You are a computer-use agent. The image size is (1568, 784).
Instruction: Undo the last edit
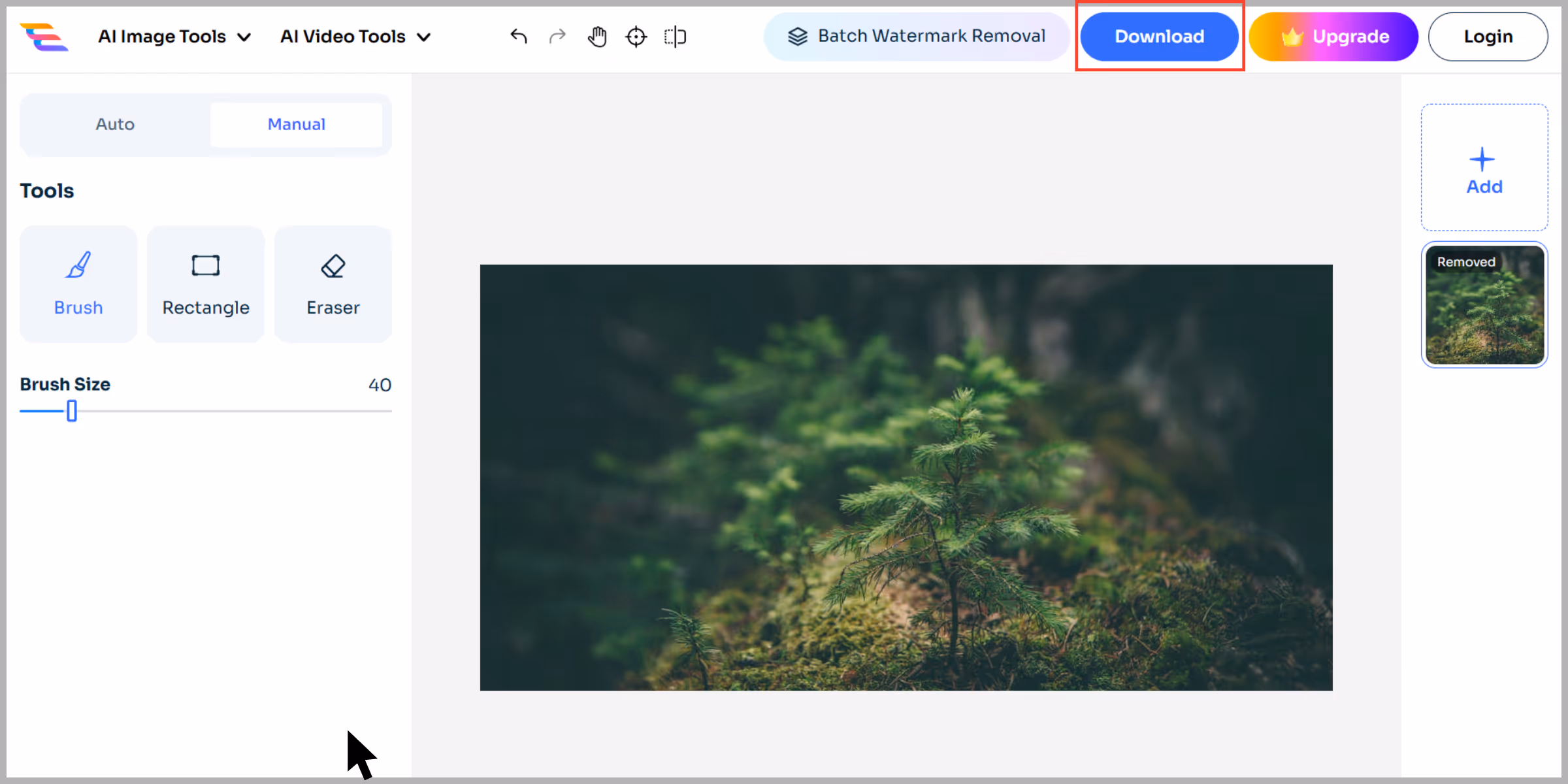pos(519,37)
